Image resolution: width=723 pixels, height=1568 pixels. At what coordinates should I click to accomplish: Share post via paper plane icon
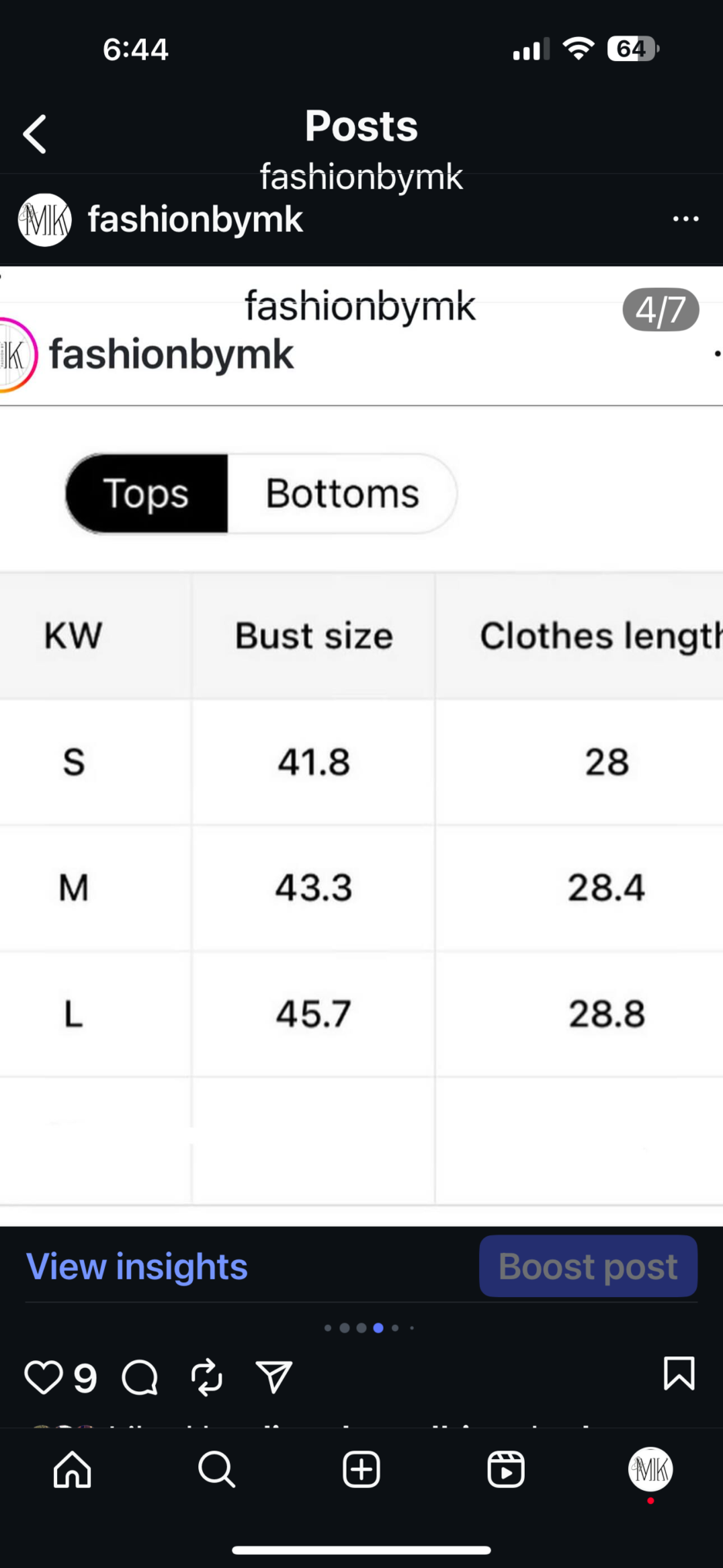coord(274,1377)
